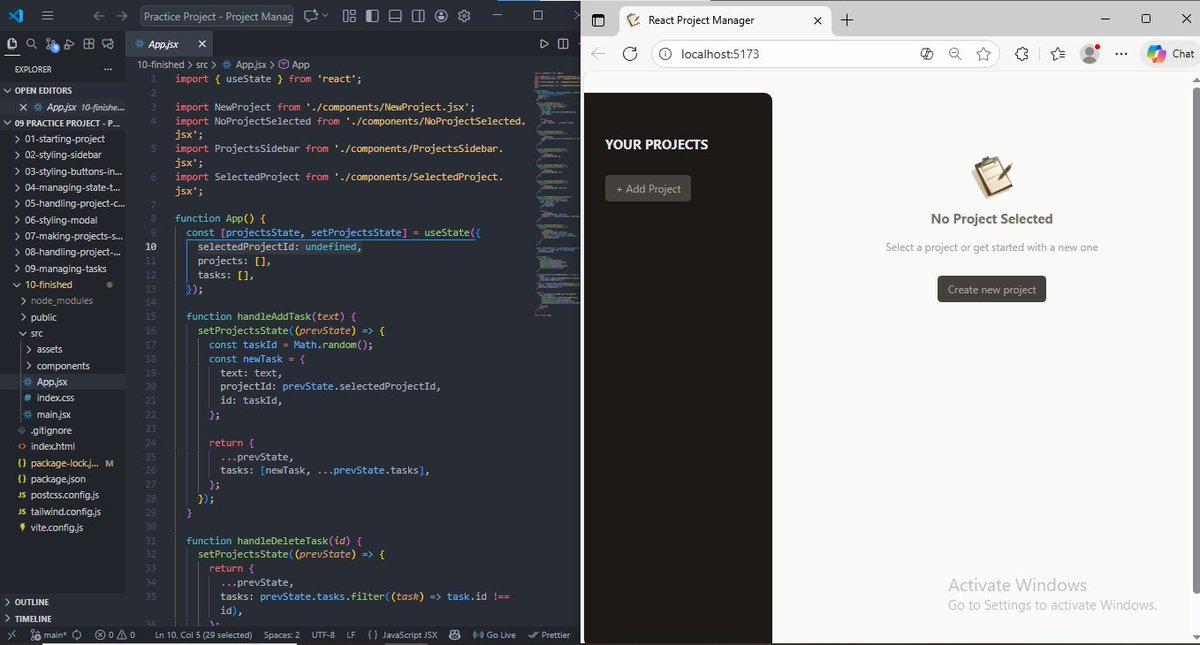Click the Add Project button
The width and height of the screenshot is (1200, 645).
647,188
